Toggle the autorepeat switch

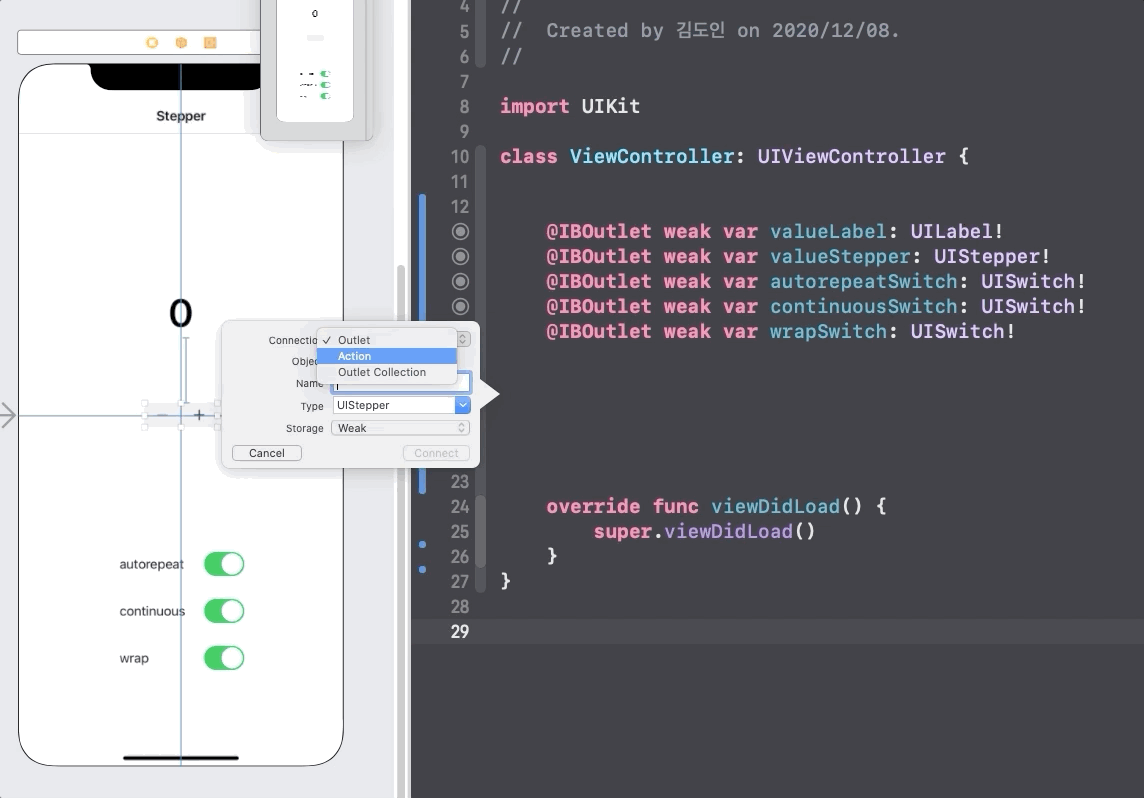coord(224,564)
